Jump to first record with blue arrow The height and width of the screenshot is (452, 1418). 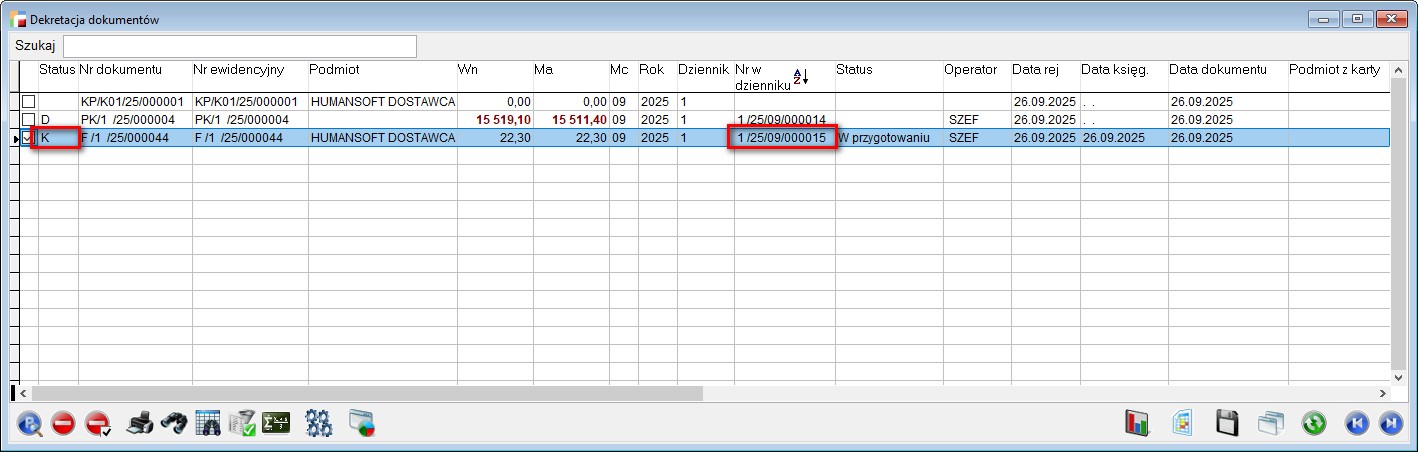pos(1356,423)
